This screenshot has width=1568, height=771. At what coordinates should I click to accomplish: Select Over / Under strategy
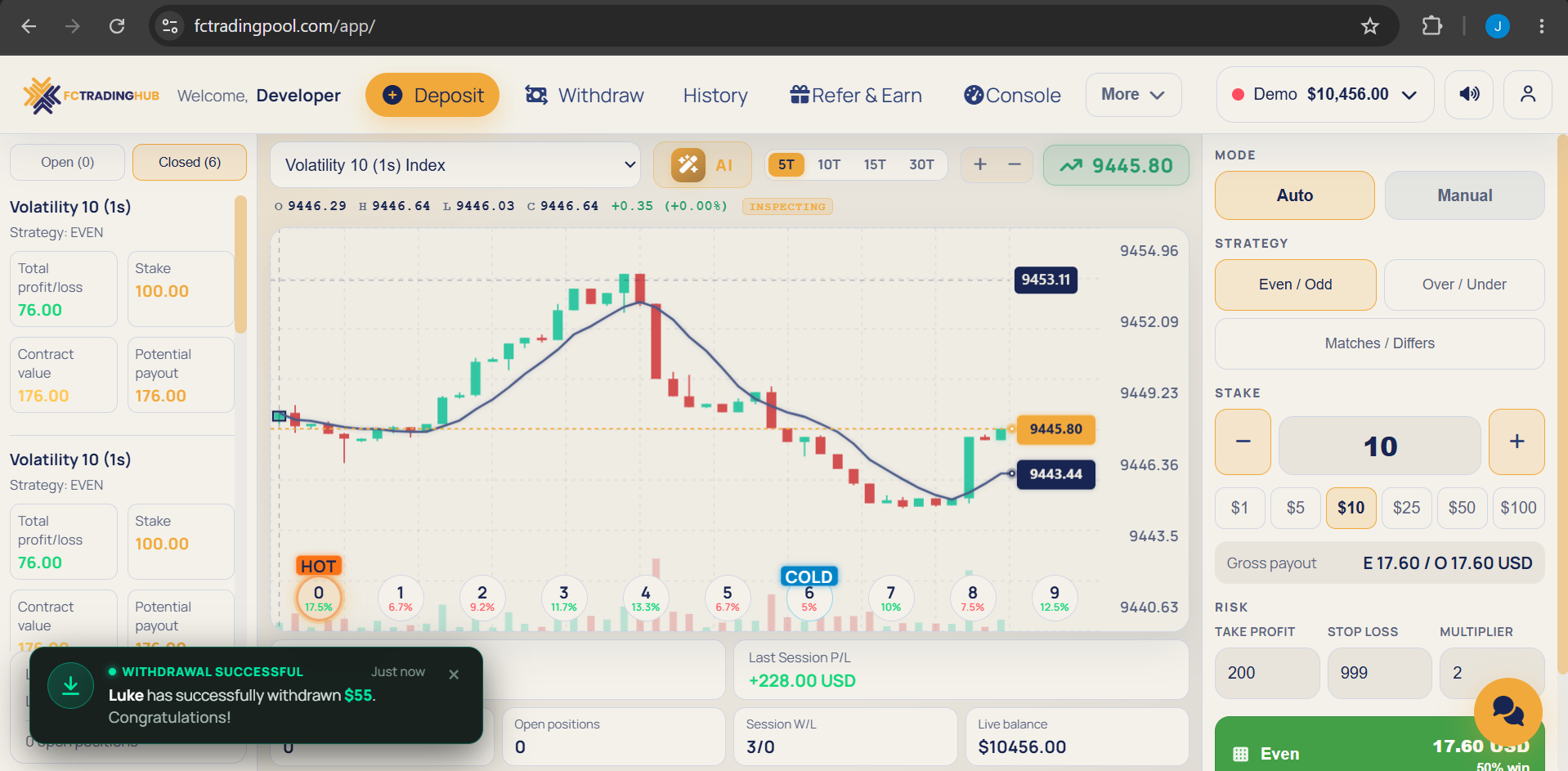1464,285
